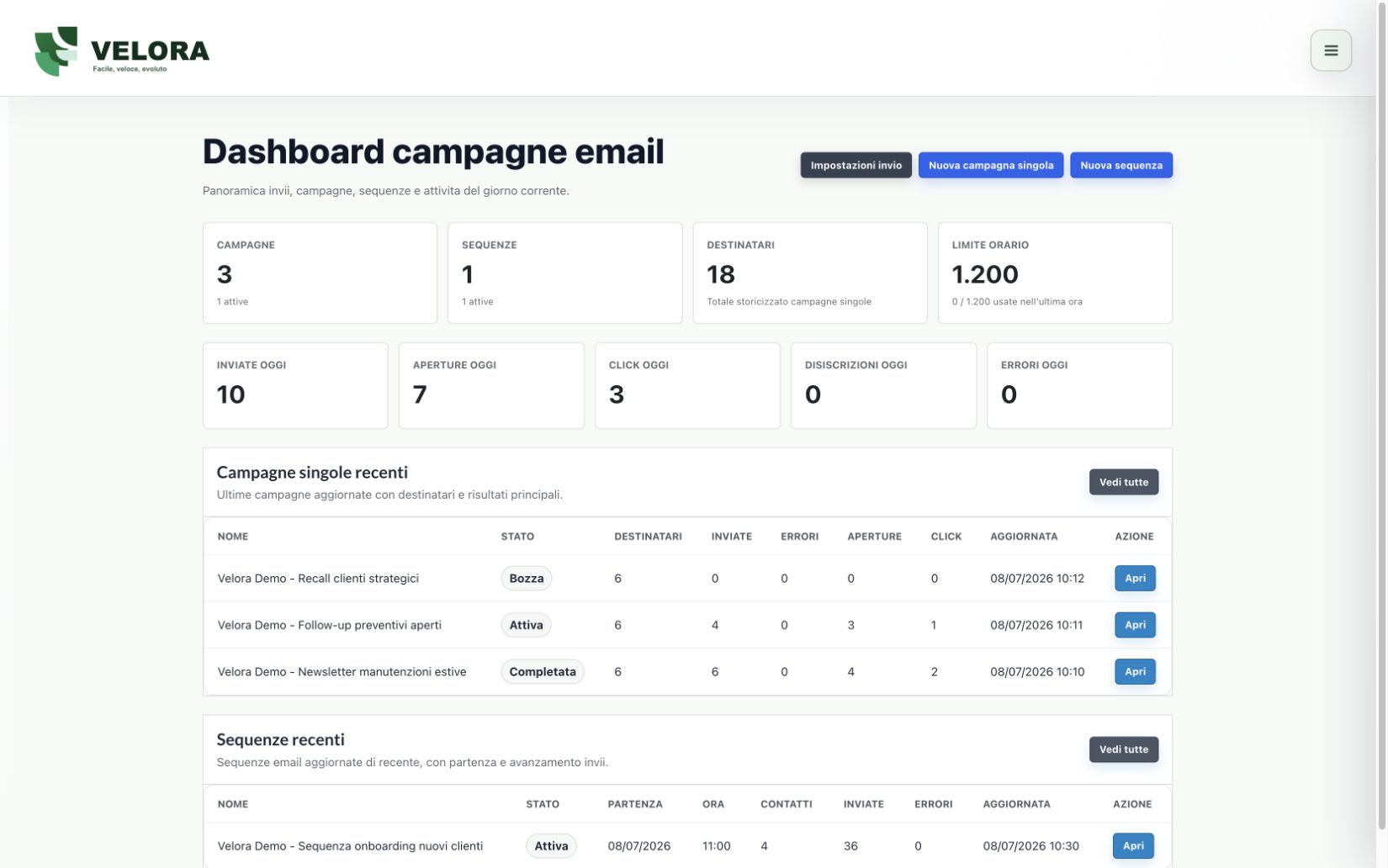Viewport: 1388px width, 868px height.
Task: View all Sequenze recenti
Action: [1124, 749]
